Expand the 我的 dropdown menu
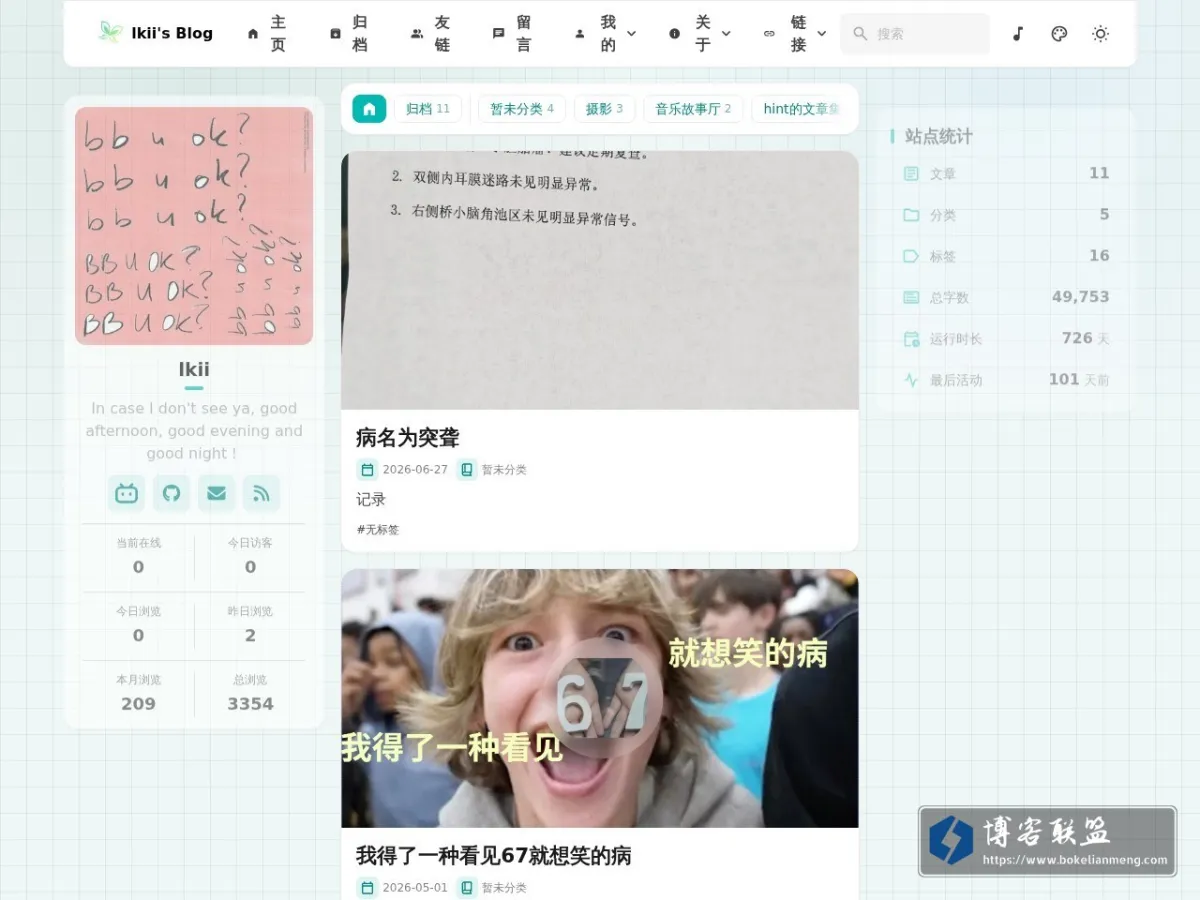Image resolution: width=1200 pixels, height=900 pixels. pyautogui.click(x=604, y=33)
